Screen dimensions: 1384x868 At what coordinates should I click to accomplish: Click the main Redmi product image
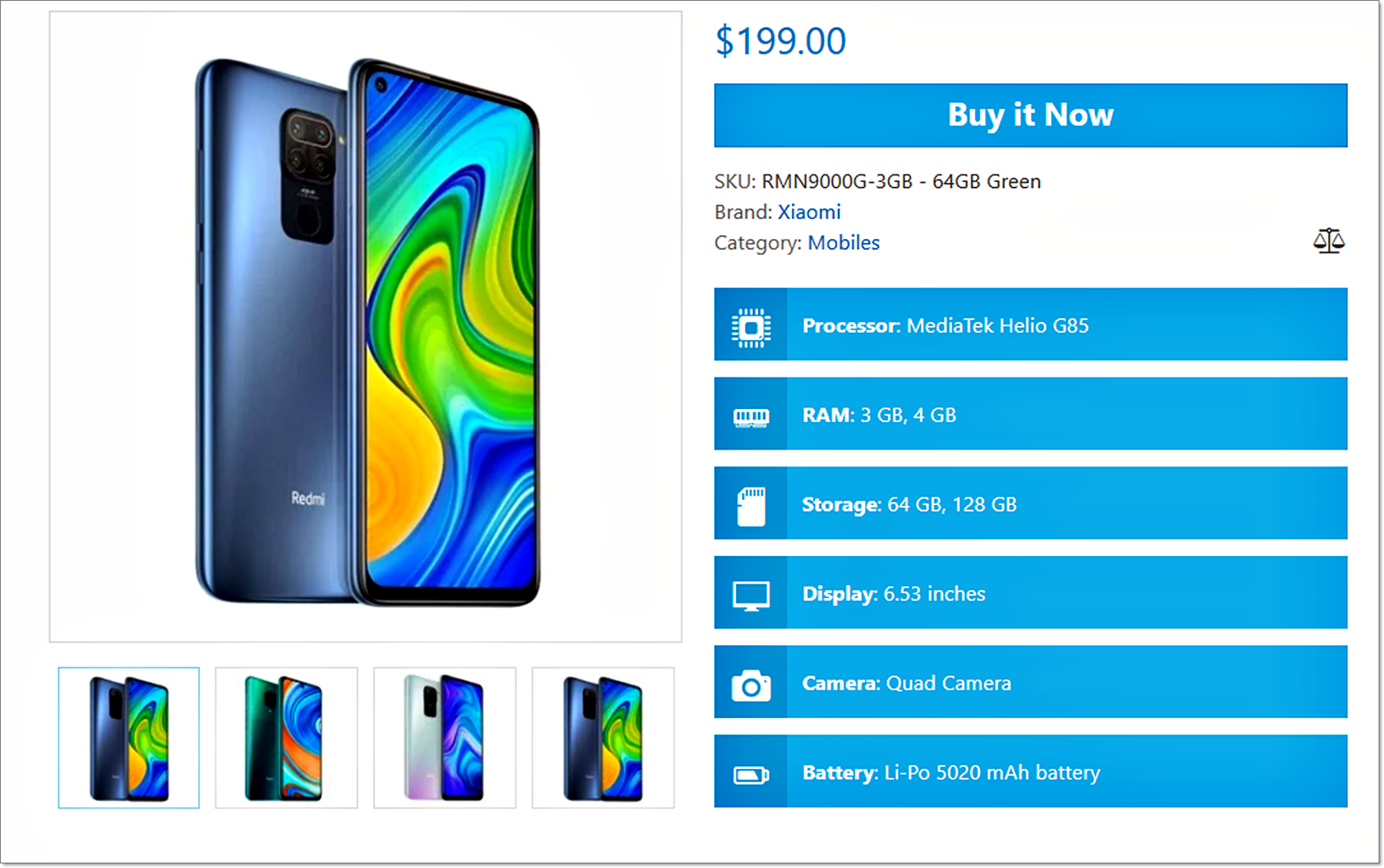(x=366, y=327)
